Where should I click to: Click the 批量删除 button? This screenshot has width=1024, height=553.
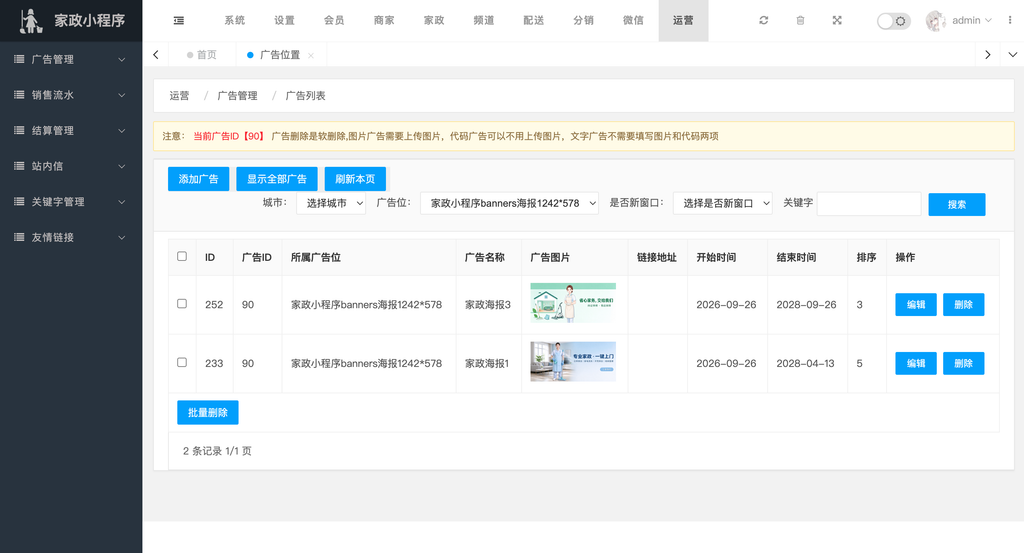click(x=208, y=413)
